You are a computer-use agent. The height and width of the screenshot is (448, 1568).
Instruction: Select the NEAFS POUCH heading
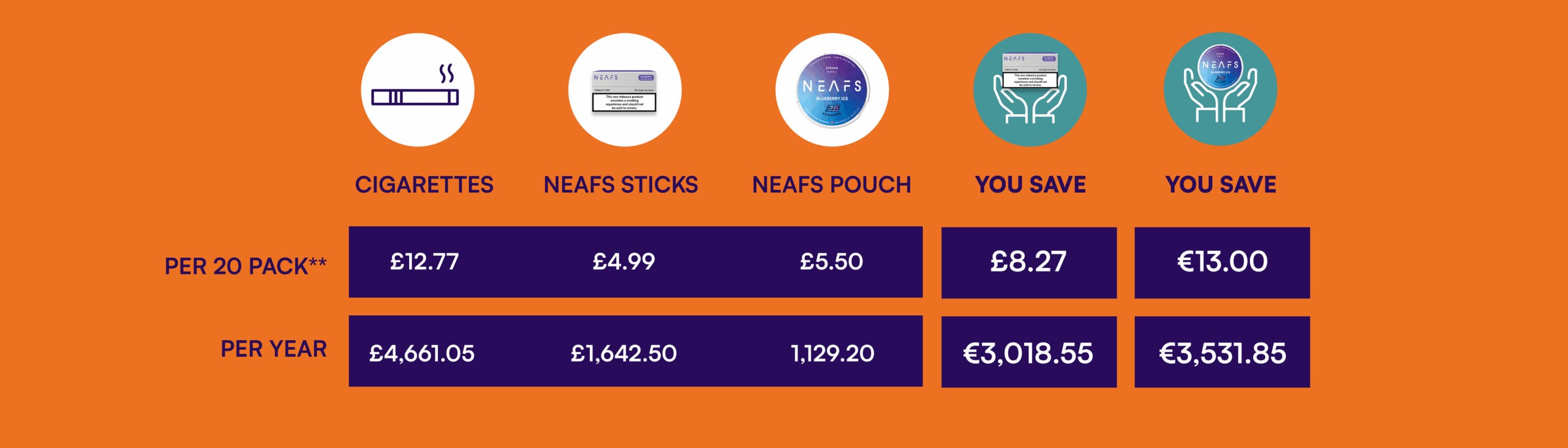click(x=831, y=184)
